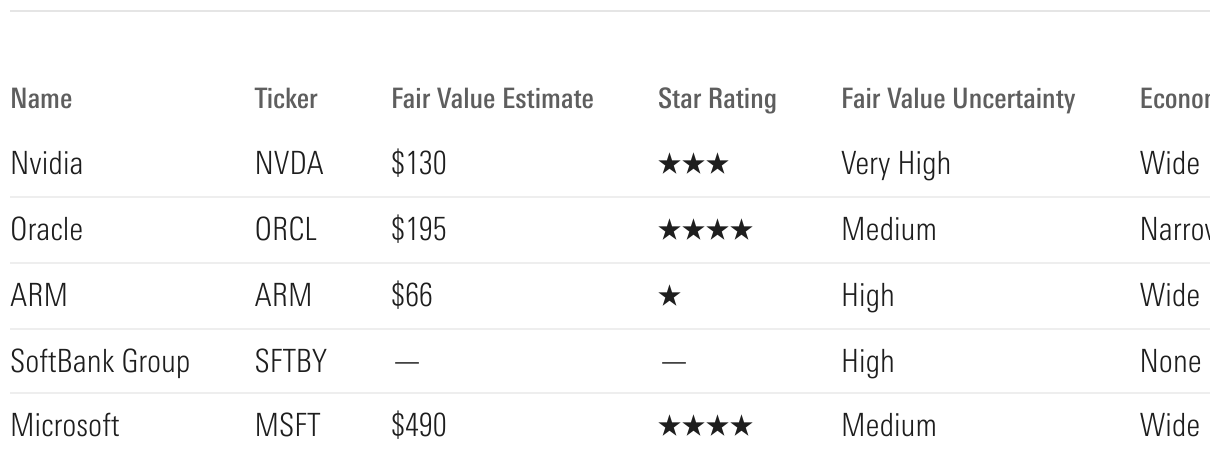
Task: Click the Microsoft company name
Action: [x=64, y=426]
